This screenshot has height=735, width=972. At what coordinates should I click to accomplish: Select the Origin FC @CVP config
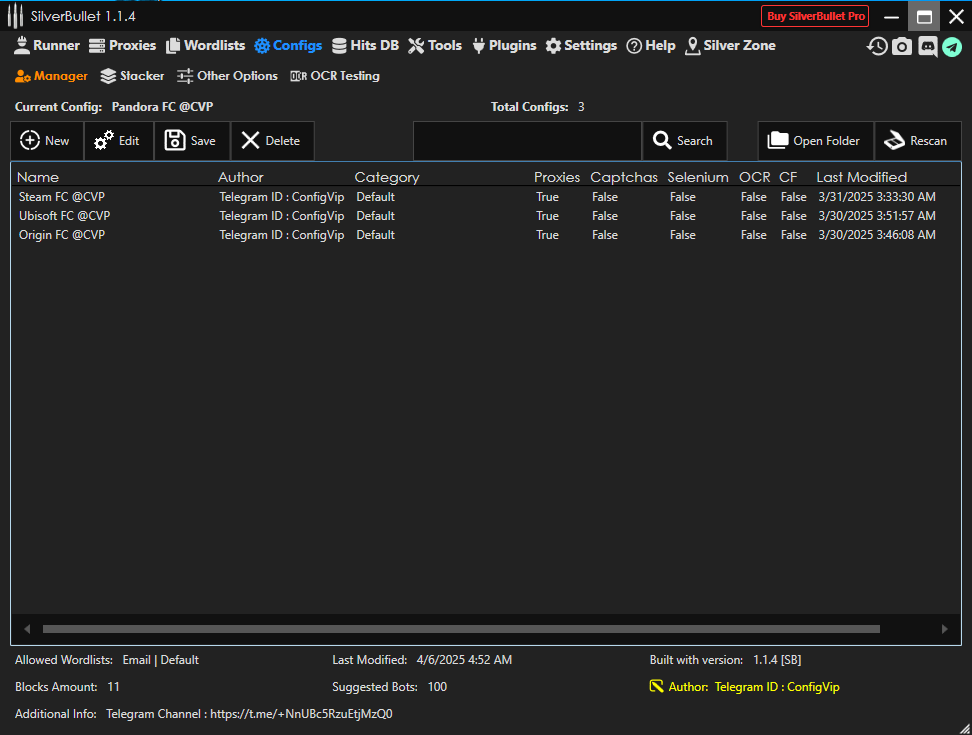click(x=485, y=235)
